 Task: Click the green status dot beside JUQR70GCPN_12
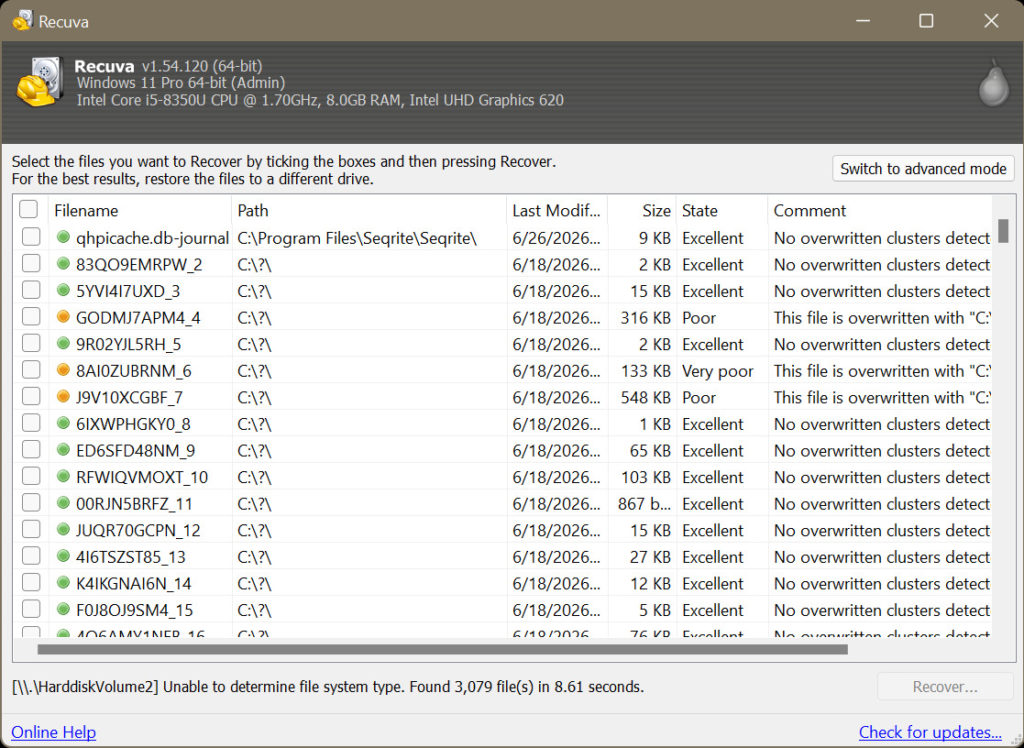63,530
